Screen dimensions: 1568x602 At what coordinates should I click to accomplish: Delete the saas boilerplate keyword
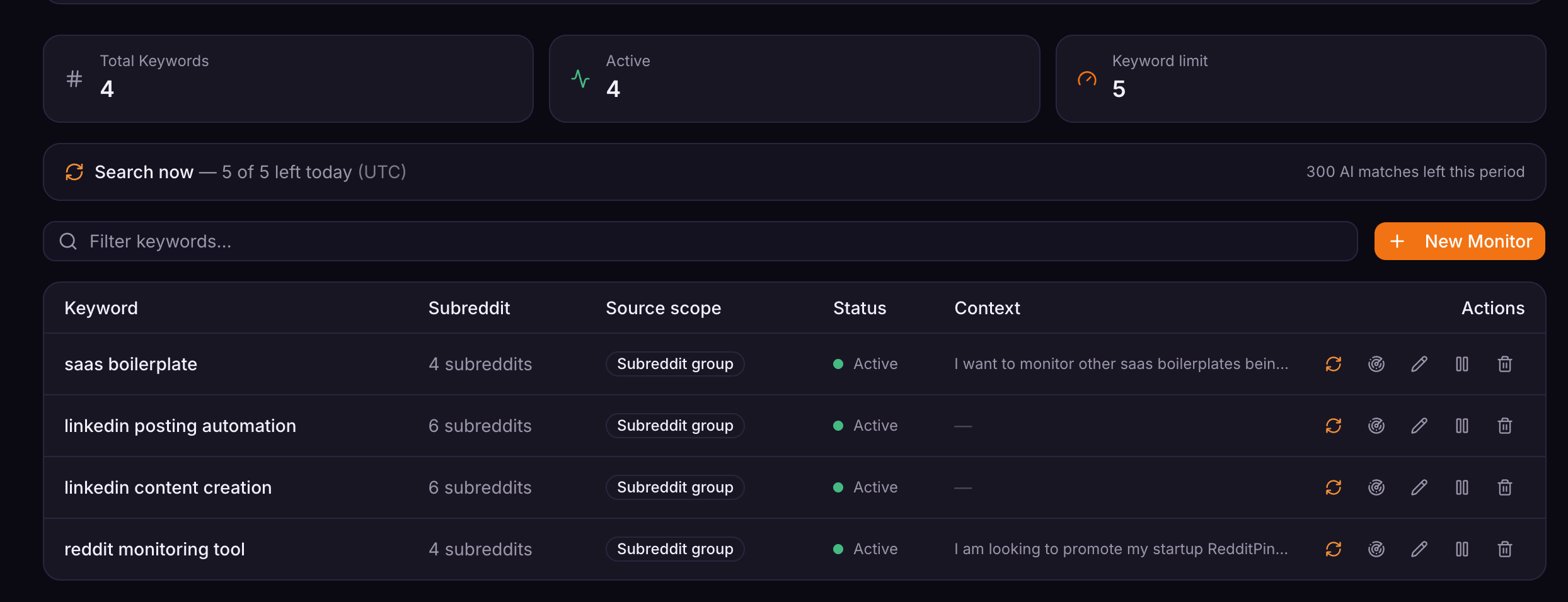click(x=1505, y=364)
